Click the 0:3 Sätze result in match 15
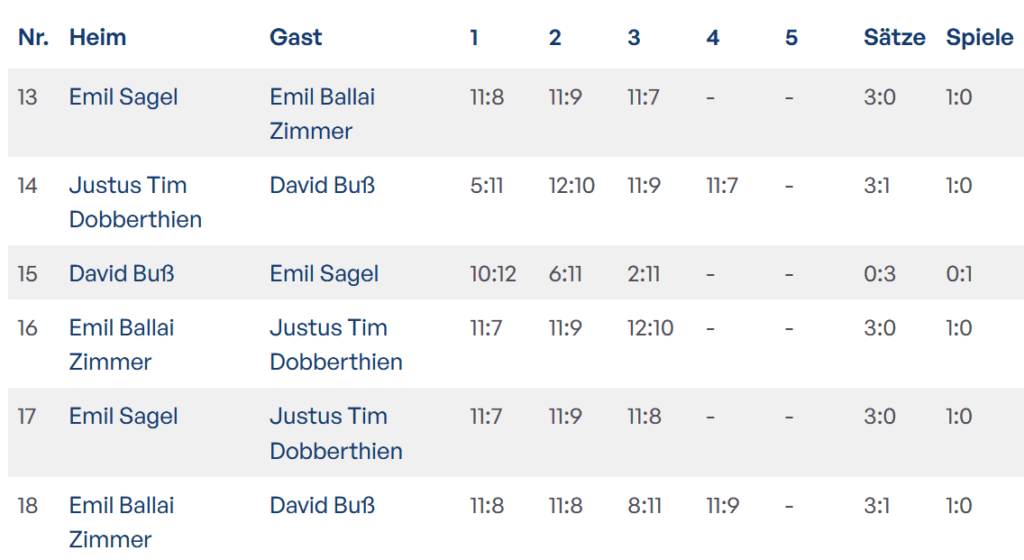Screen dimensions: 1024x560 (880, 274)
